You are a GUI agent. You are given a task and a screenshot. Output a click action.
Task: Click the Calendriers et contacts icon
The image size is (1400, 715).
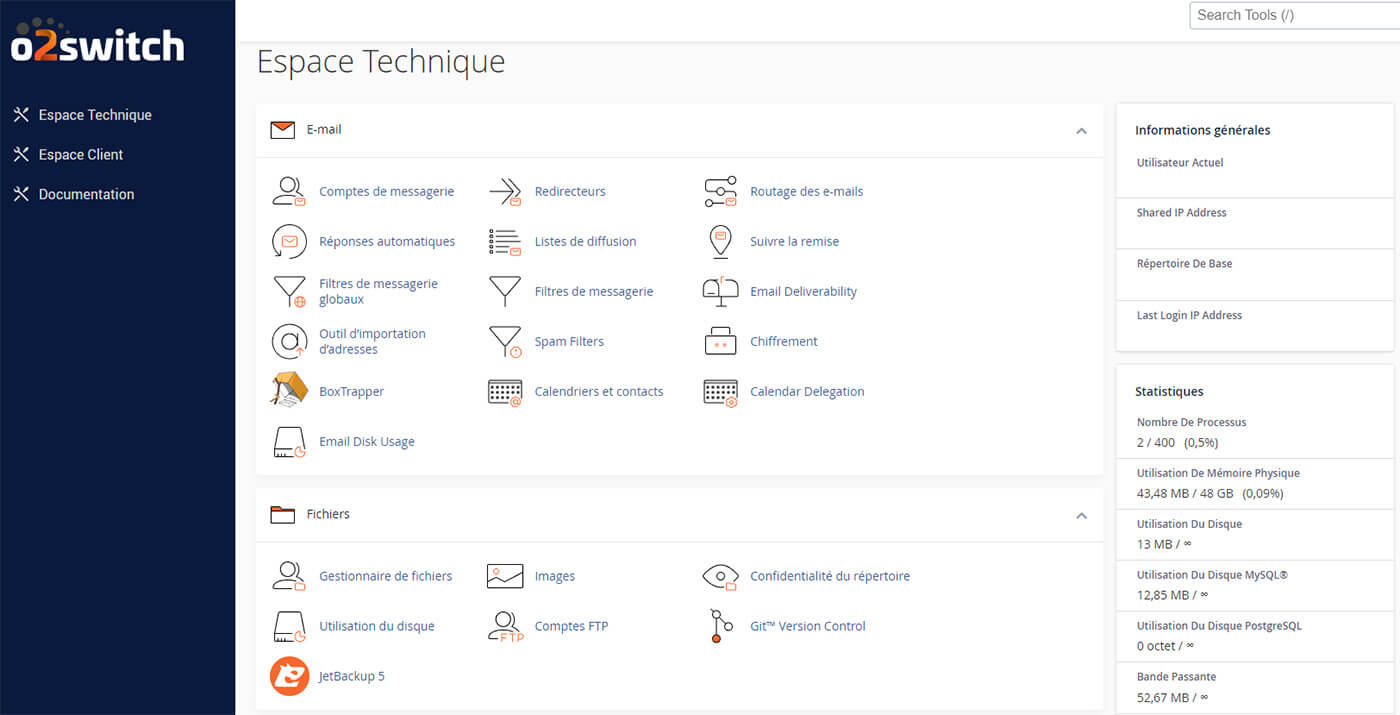click(505, 392)
